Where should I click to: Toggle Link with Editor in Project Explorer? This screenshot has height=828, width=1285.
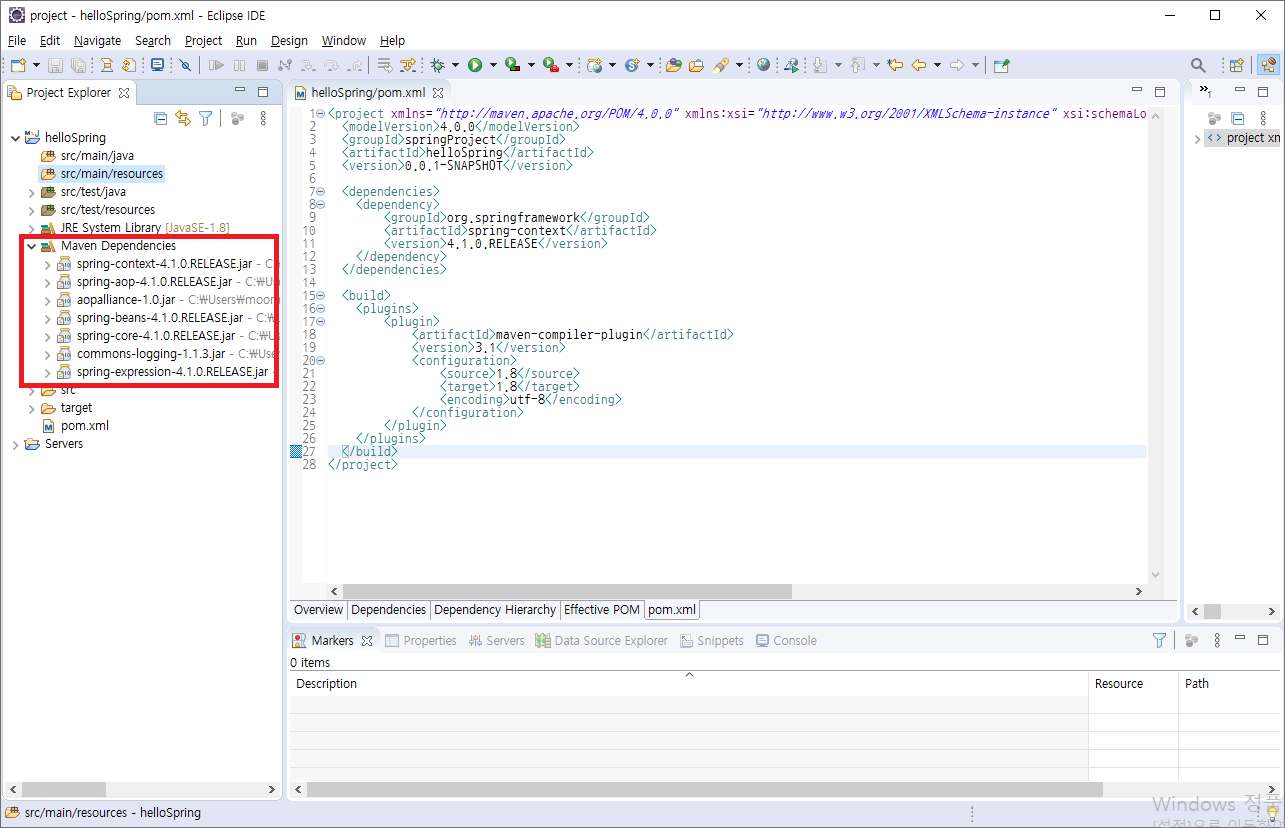tap(182, 118)
